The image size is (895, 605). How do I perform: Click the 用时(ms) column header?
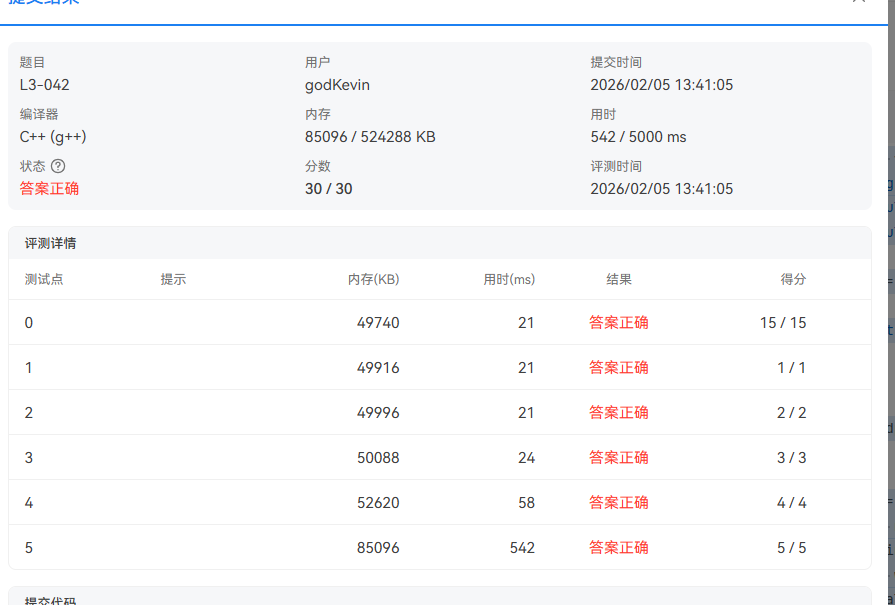click(509, 279)
